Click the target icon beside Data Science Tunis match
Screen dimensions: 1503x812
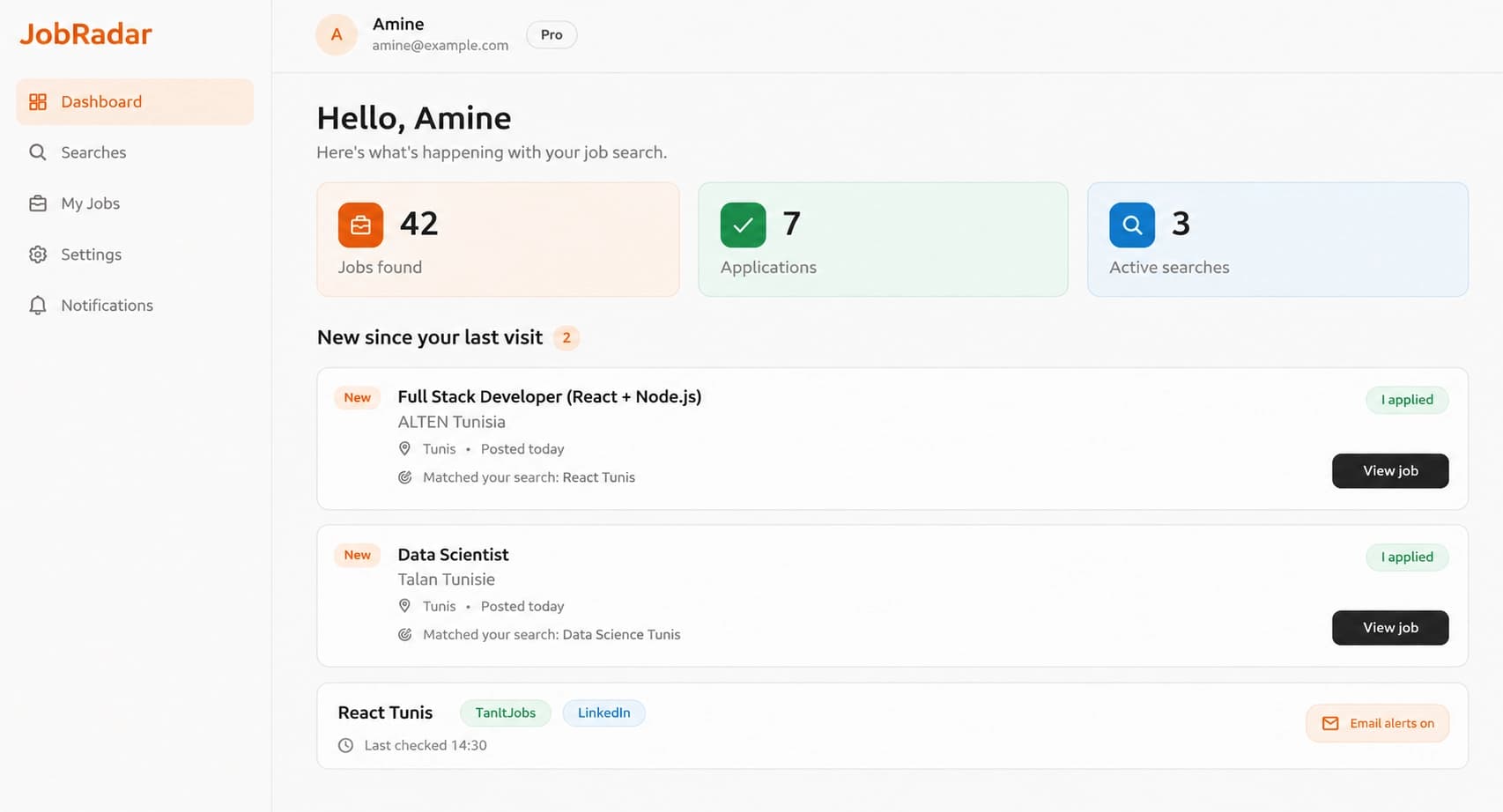click(404, 634)
